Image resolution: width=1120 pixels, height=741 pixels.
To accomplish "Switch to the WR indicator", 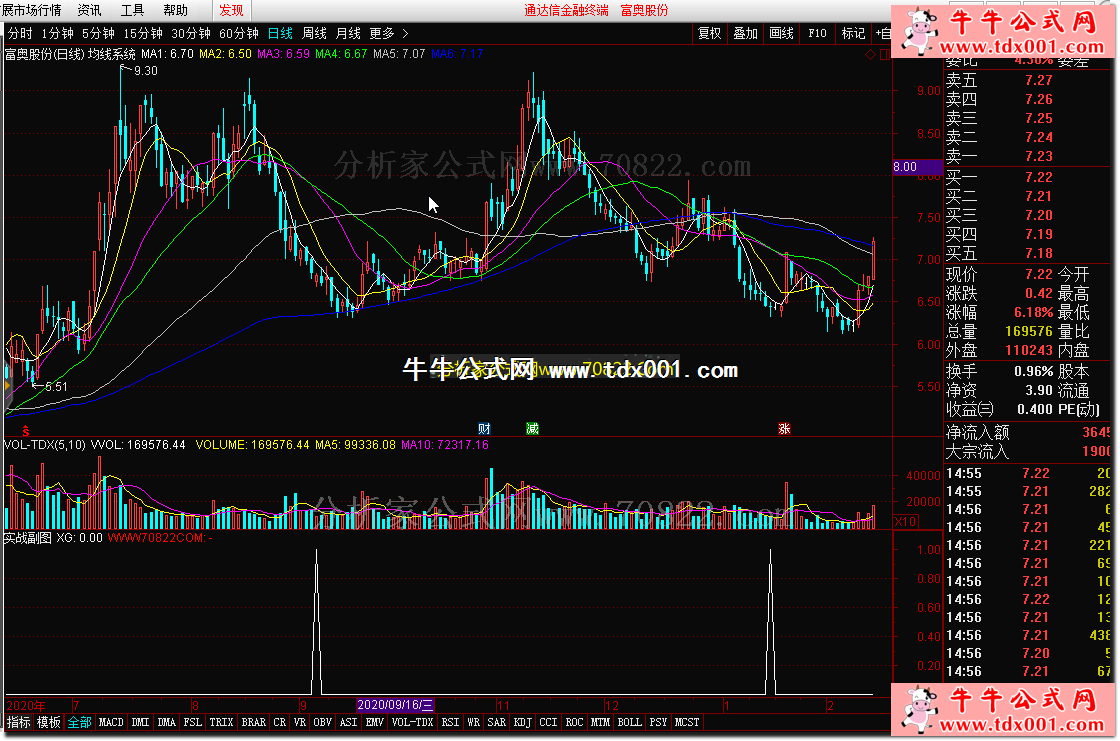I will click(x=474, y=722).
